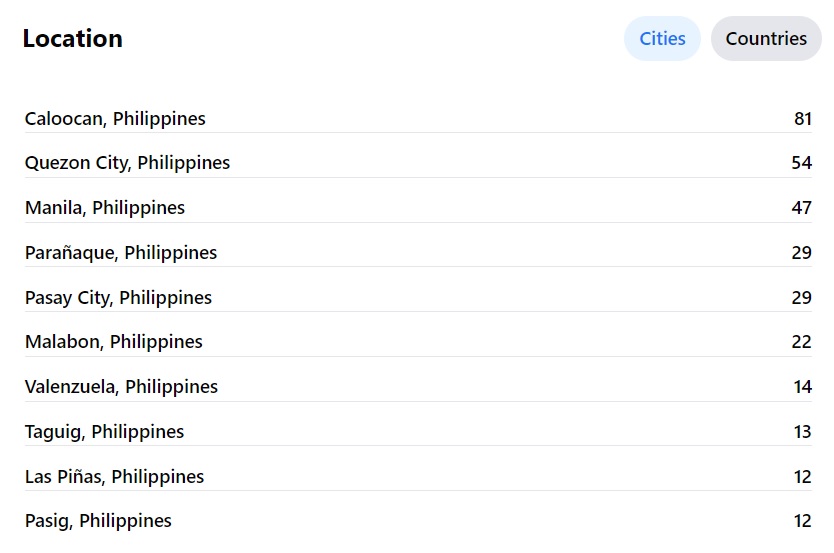Choose Pasig, Philippines in the list
This screenshot has height=553, width=834.
coord(98,521)
